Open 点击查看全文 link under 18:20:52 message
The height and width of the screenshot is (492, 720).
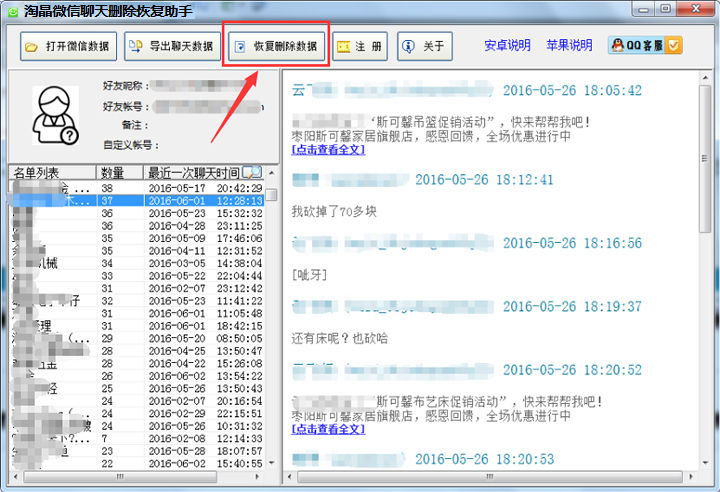tap(328, 429)
